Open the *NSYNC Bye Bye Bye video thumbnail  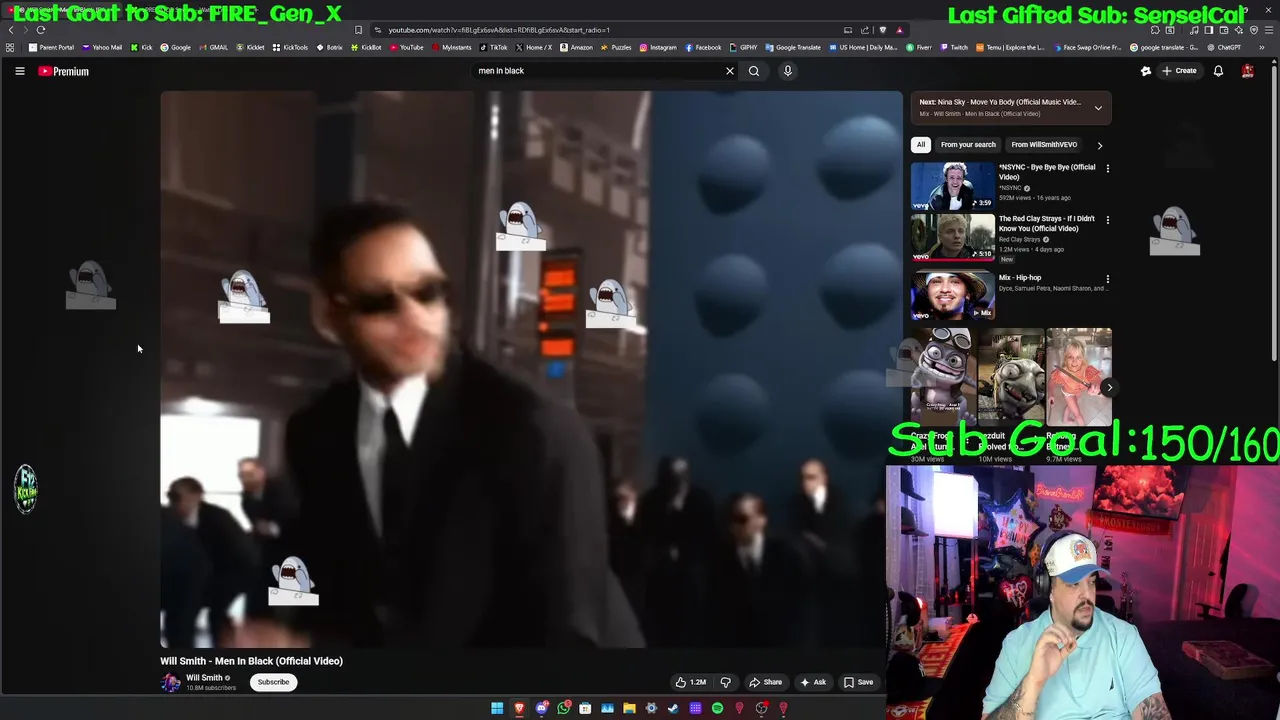click(x=953, y=185)
